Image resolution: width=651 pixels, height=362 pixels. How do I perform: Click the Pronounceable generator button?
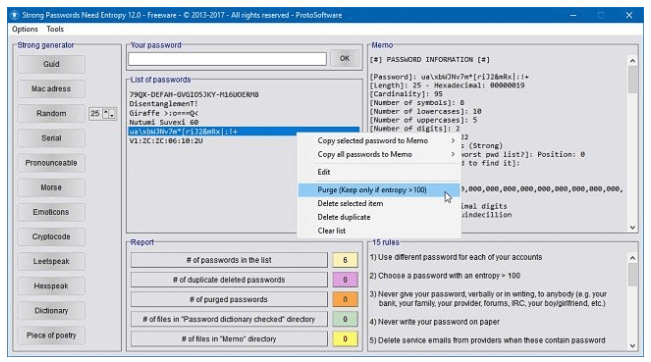tap(51, 163)
